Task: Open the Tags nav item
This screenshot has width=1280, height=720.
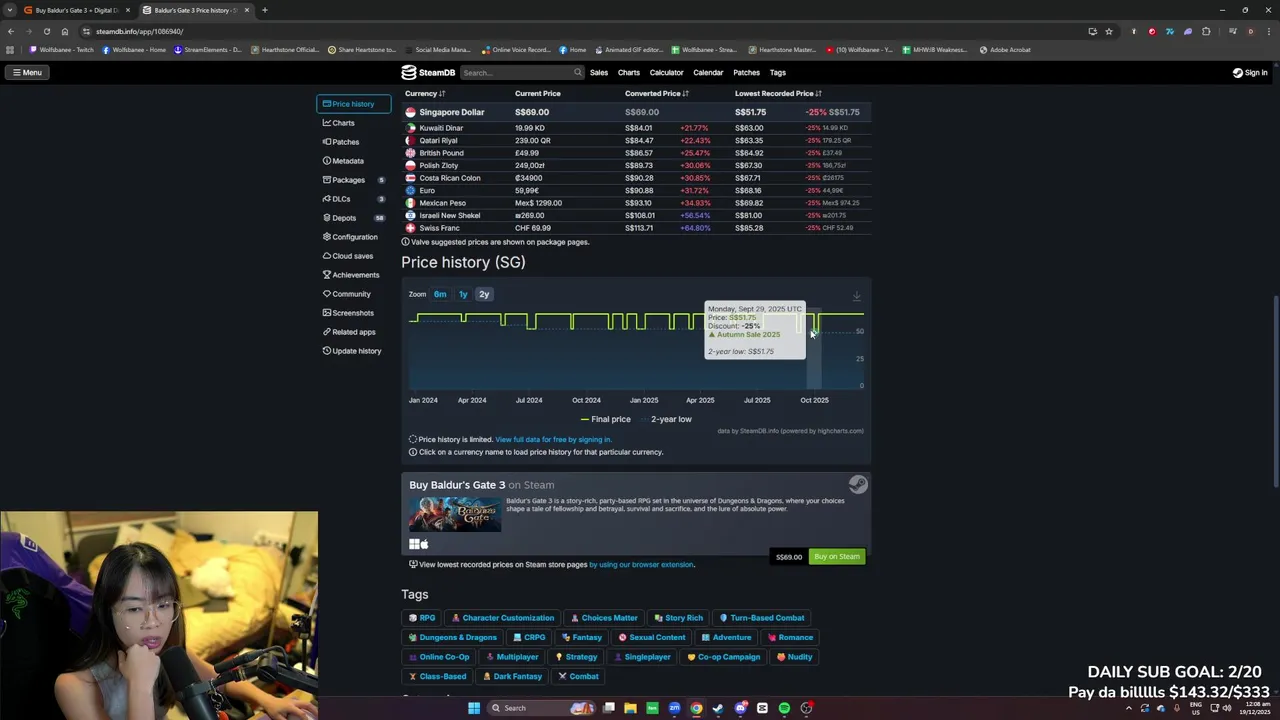Action: click(x=778, y=72)
